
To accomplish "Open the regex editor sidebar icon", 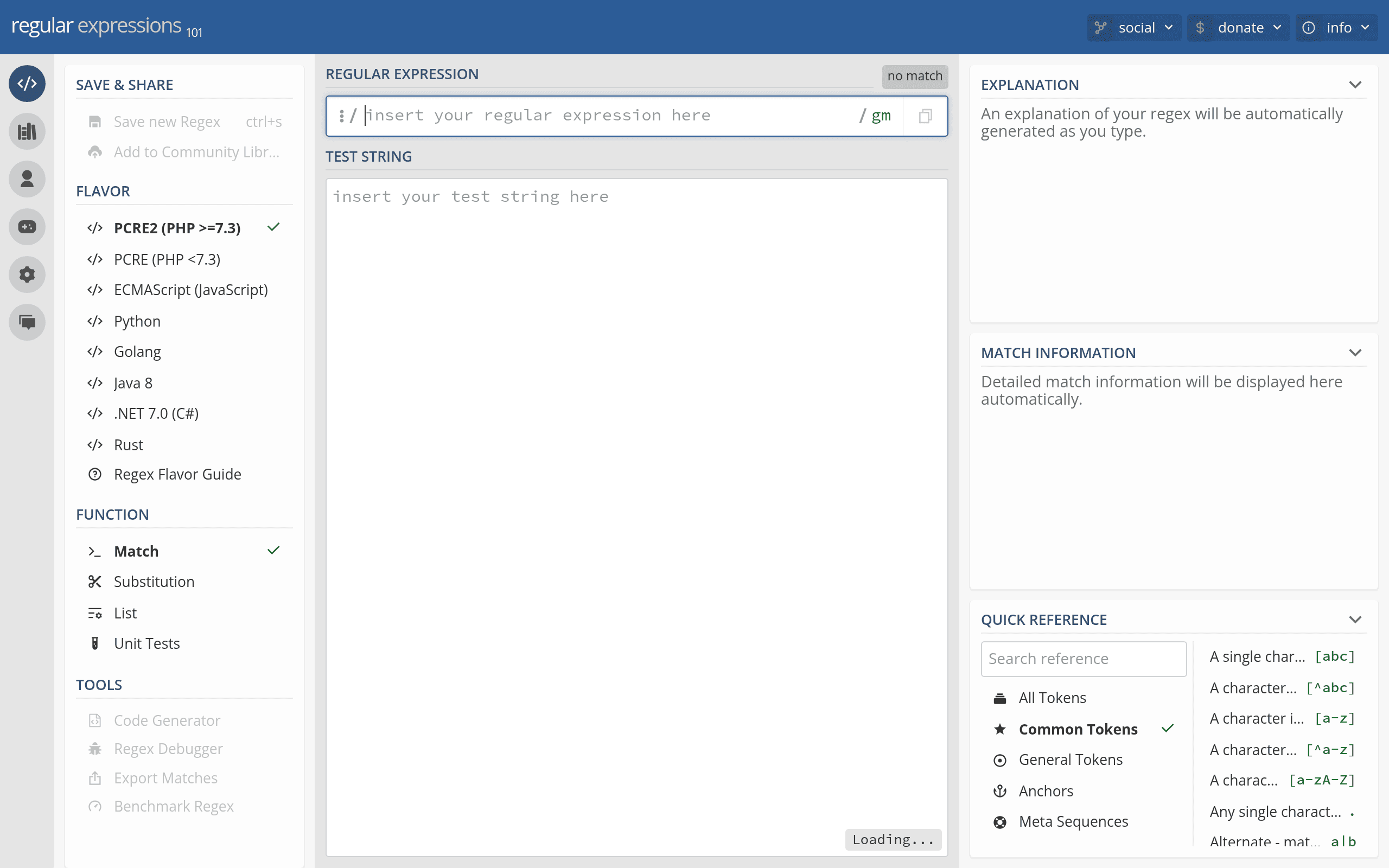I will 27,84.
